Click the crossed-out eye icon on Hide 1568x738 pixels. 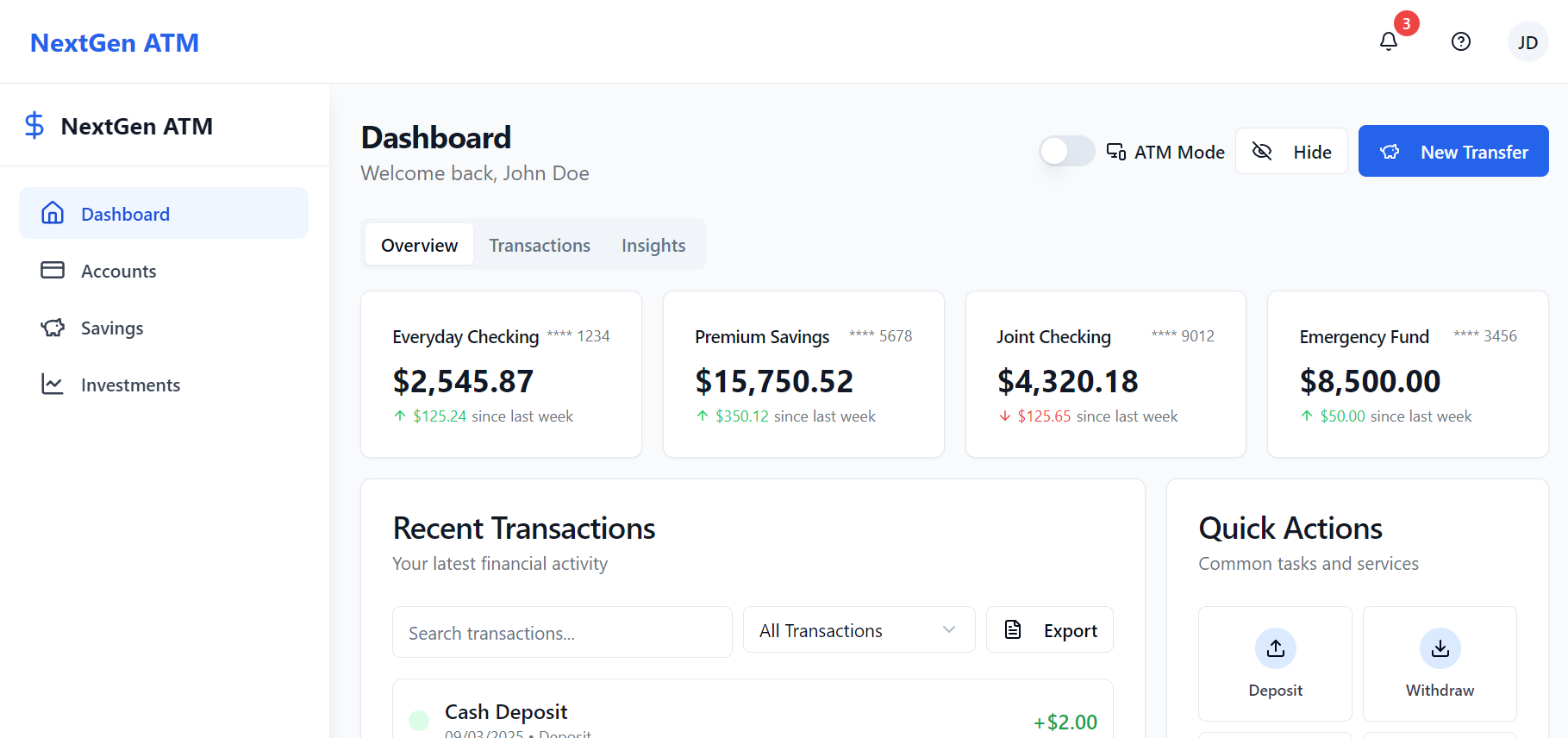coord(1262,152)
